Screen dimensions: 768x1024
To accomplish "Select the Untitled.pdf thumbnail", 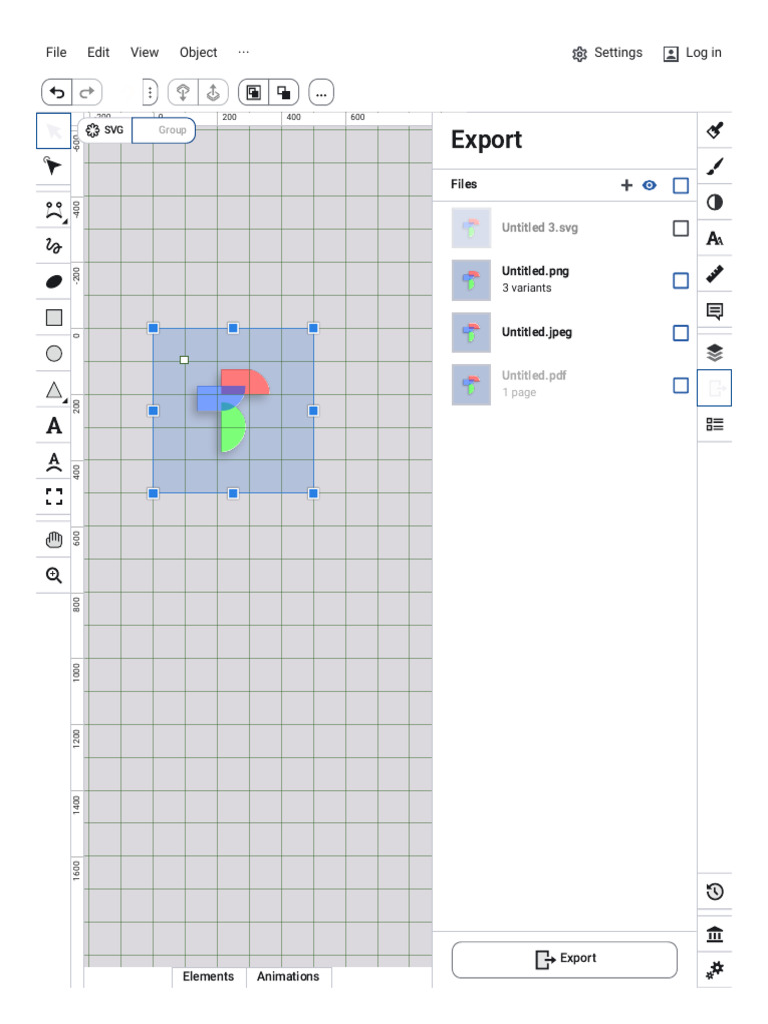I will coord(471,385).
